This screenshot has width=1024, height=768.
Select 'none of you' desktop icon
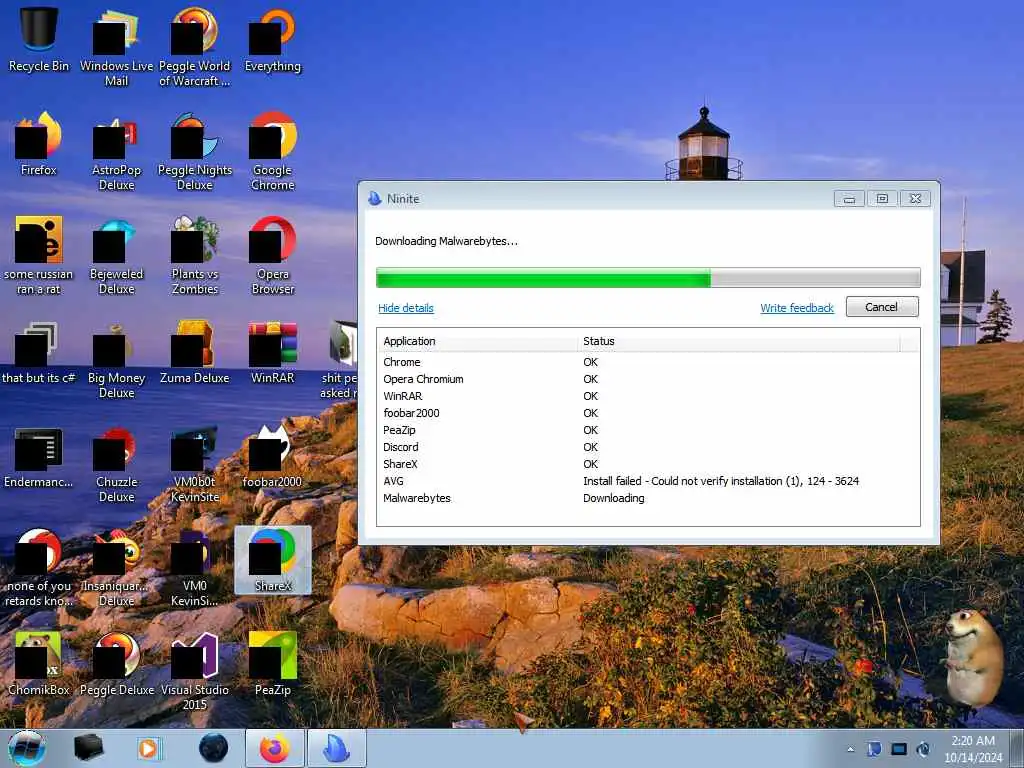point(39,568)
